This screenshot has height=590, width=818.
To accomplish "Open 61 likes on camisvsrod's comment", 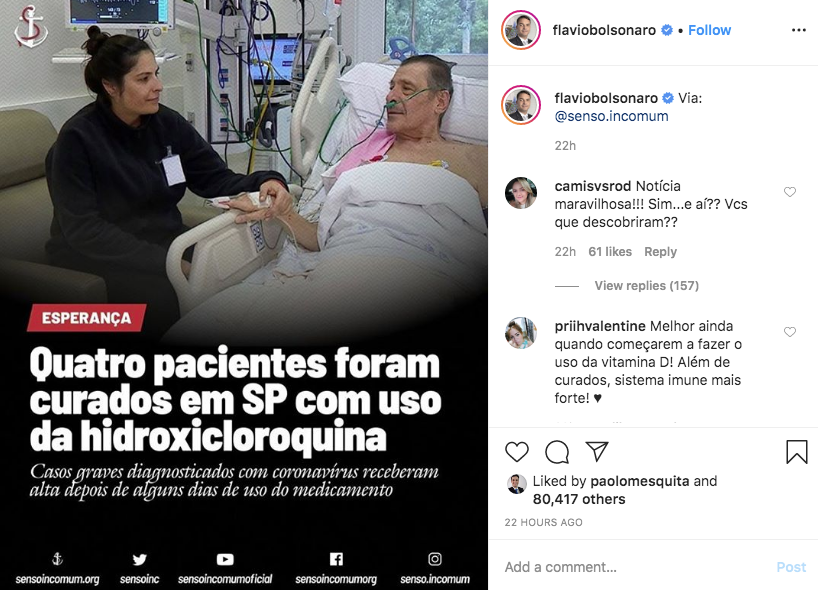I will point(610,251).
